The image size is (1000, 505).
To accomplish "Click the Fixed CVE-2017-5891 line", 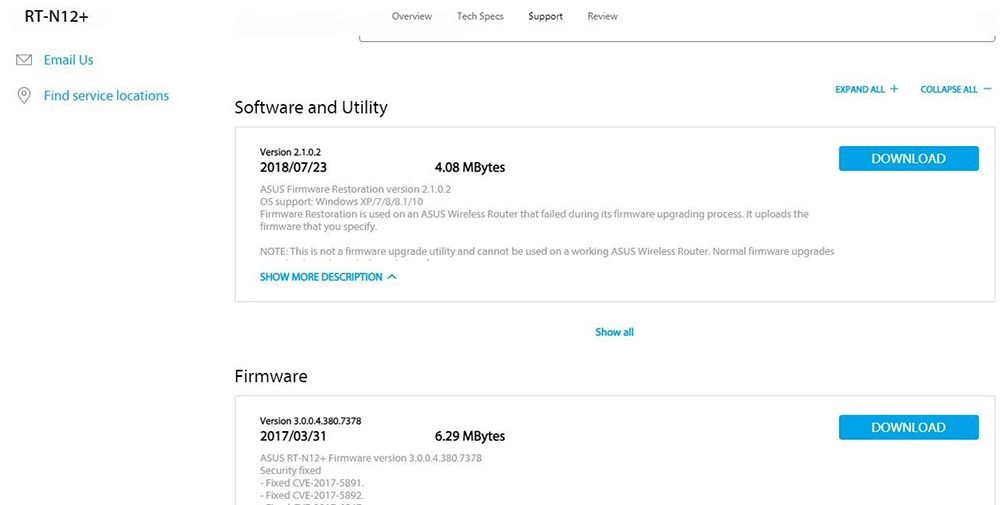I will (312, 483).
